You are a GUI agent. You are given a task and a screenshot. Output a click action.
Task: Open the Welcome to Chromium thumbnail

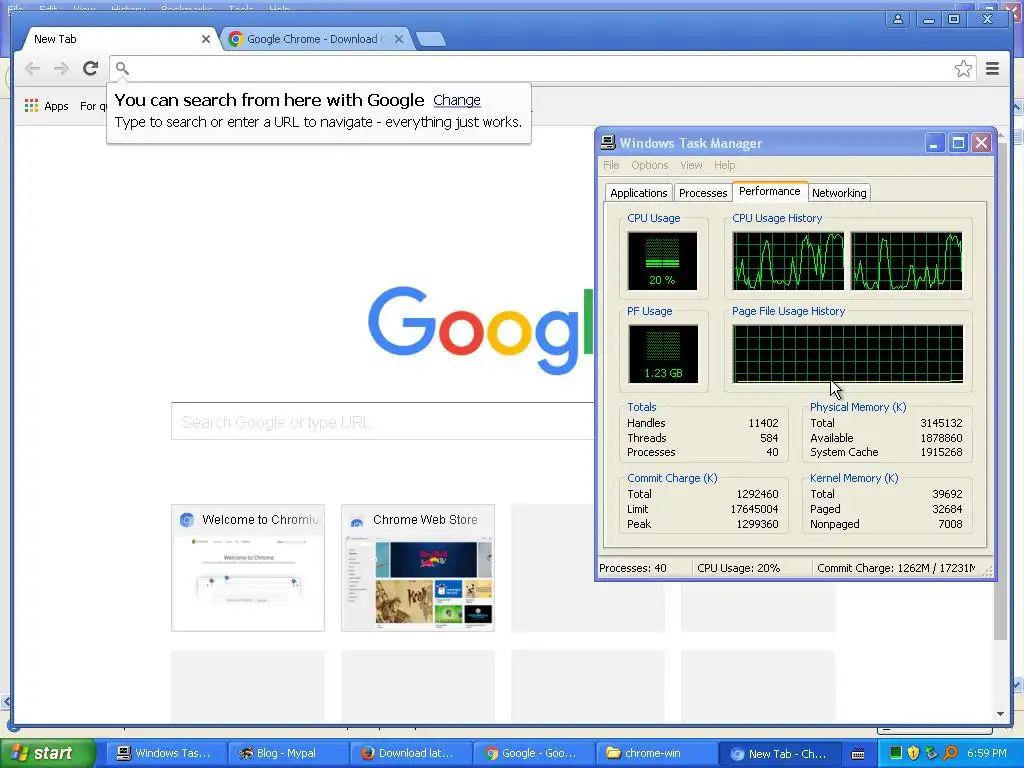[248, 568]
